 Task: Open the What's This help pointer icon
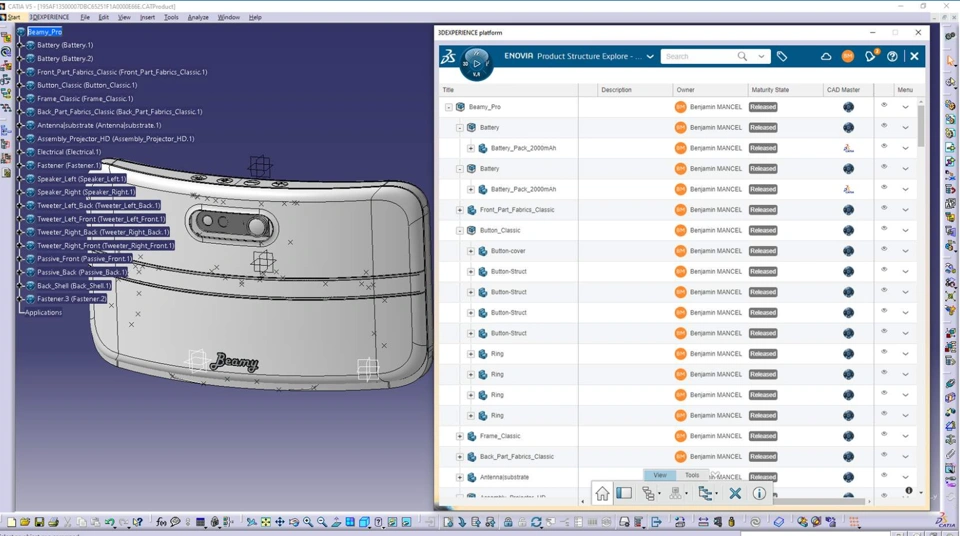138,523
